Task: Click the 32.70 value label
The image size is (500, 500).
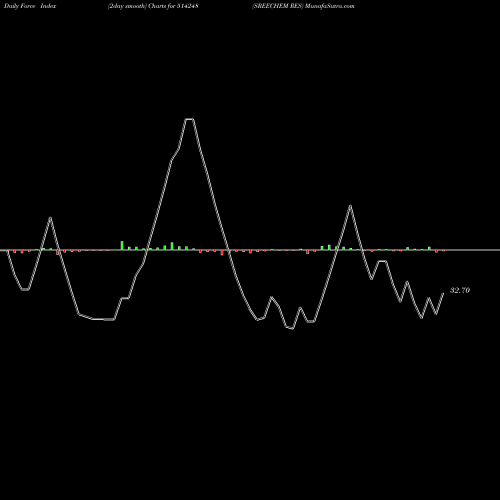Action: 460,290
